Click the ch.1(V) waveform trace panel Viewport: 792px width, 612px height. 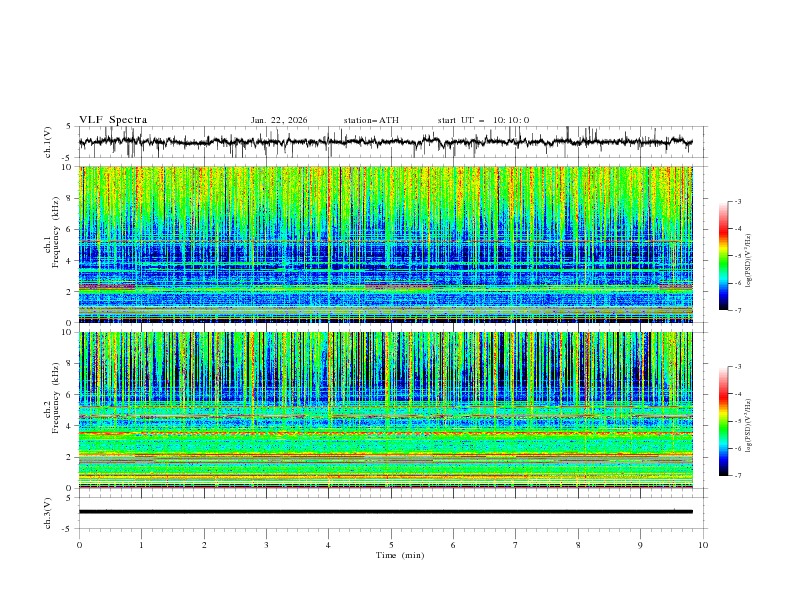(x=390, y=142)
